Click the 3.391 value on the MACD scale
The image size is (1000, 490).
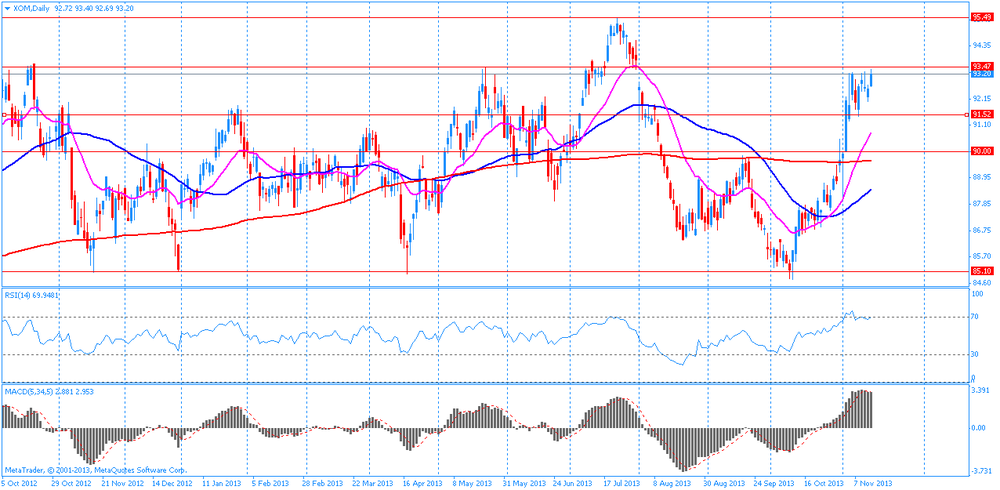(982, 391)
